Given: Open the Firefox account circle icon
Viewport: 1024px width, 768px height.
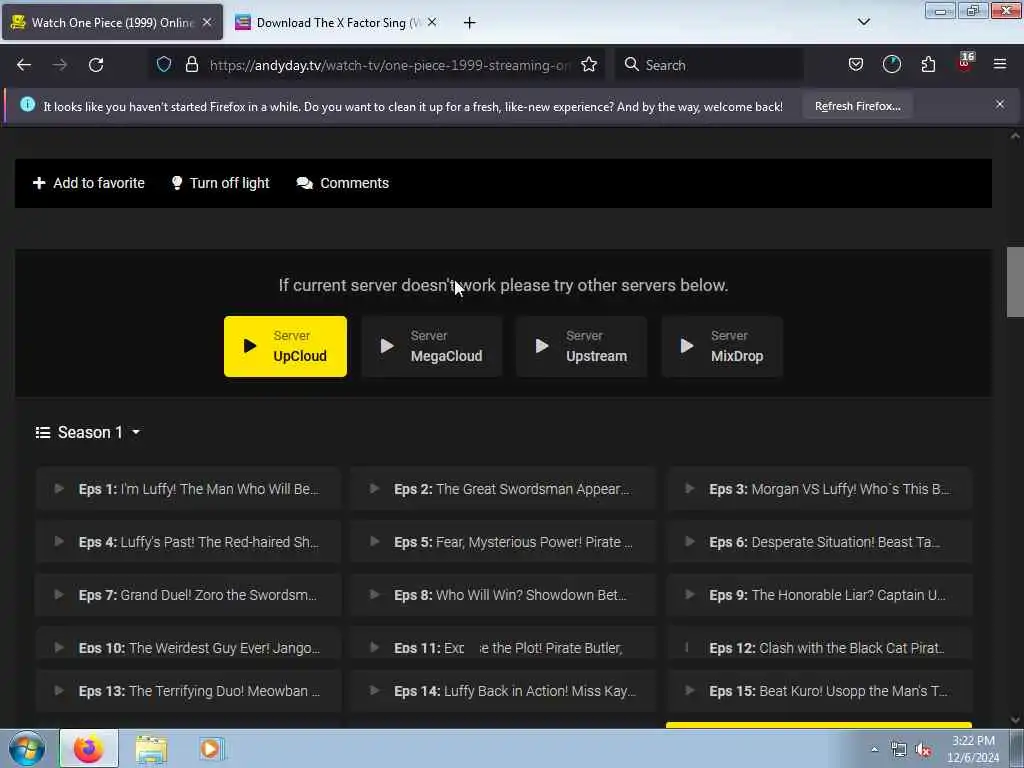Looking at the screenshot, I should click(x=891, y=64).
